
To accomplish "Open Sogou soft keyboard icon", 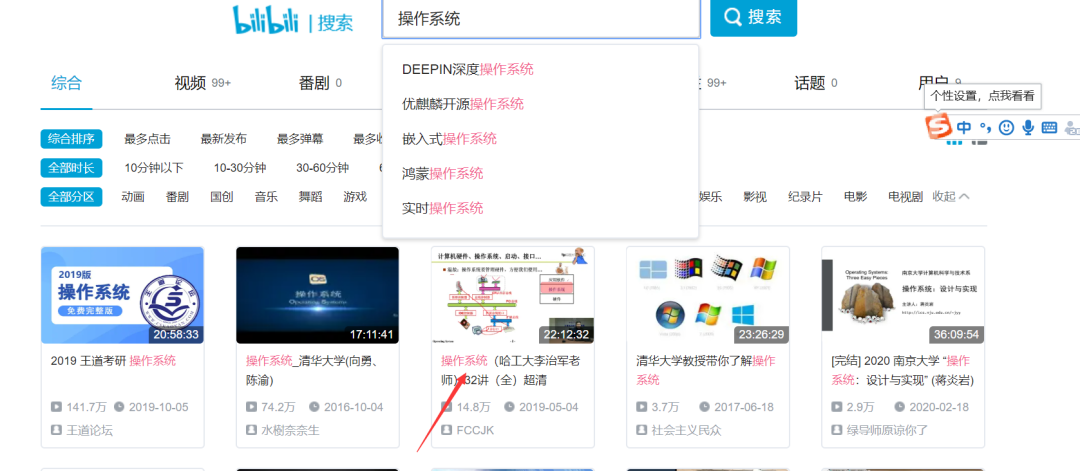I will coord(1049,127).
